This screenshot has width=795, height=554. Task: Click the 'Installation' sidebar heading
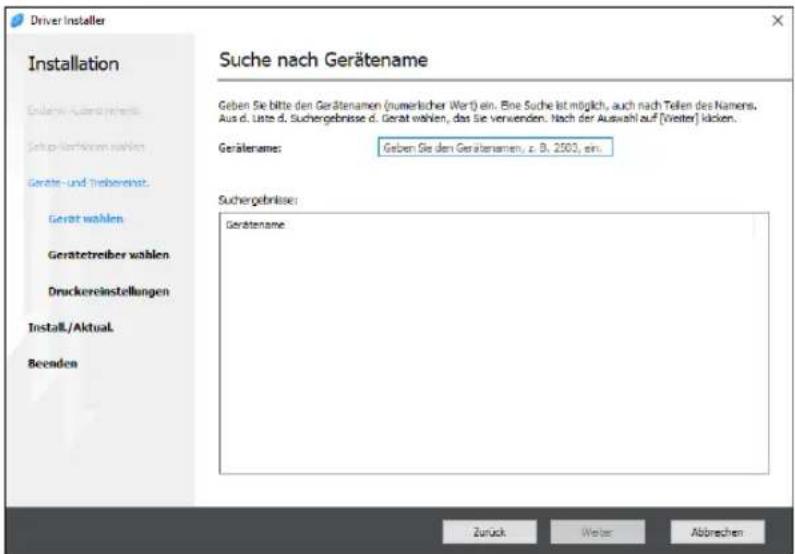tap(74, 64)
